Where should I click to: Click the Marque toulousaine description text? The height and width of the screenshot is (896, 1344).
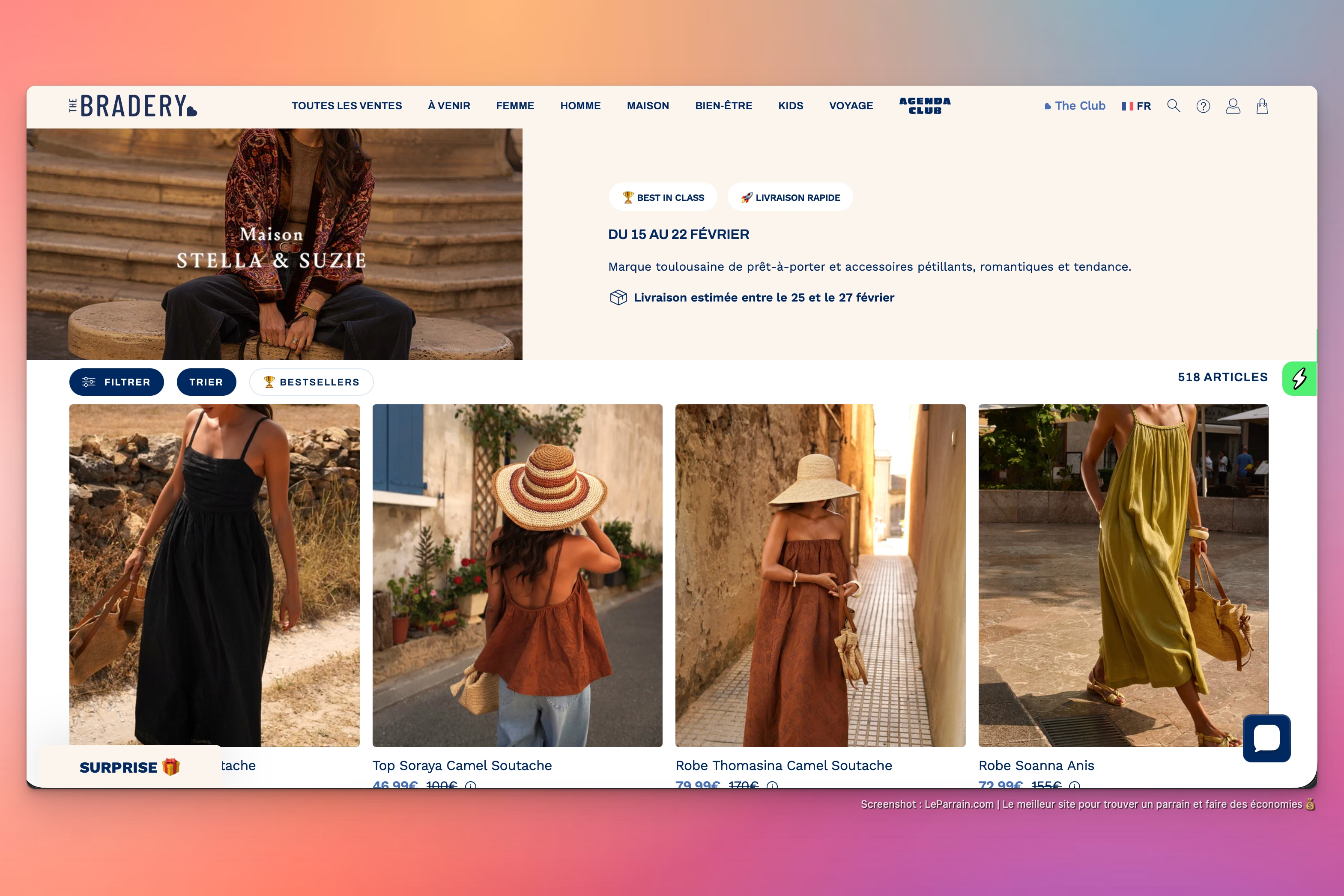coord(870,267)
